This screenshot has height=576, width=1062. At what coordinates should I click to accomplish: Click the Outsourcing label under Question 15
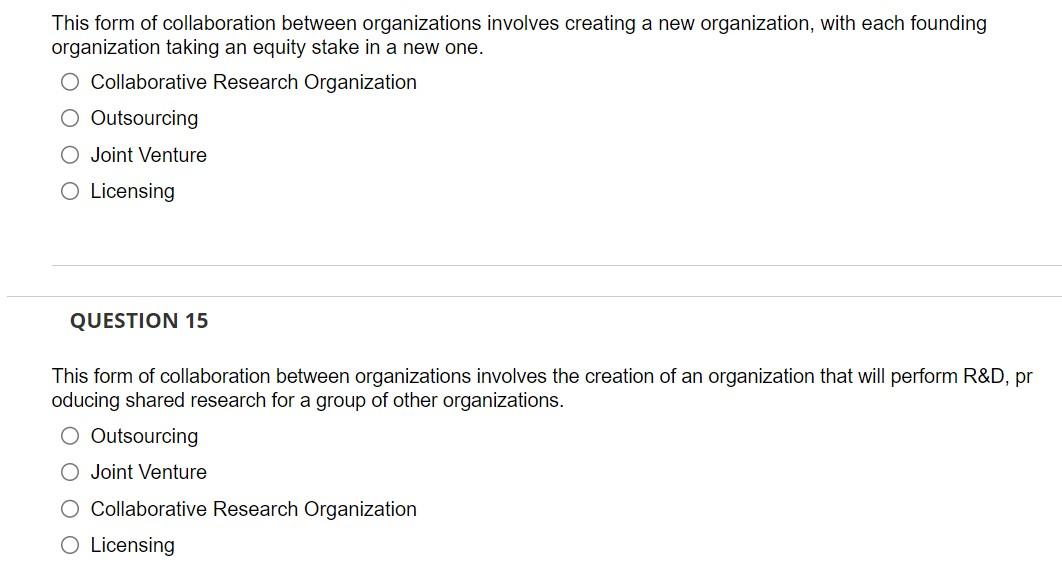[x=144, y=435]
